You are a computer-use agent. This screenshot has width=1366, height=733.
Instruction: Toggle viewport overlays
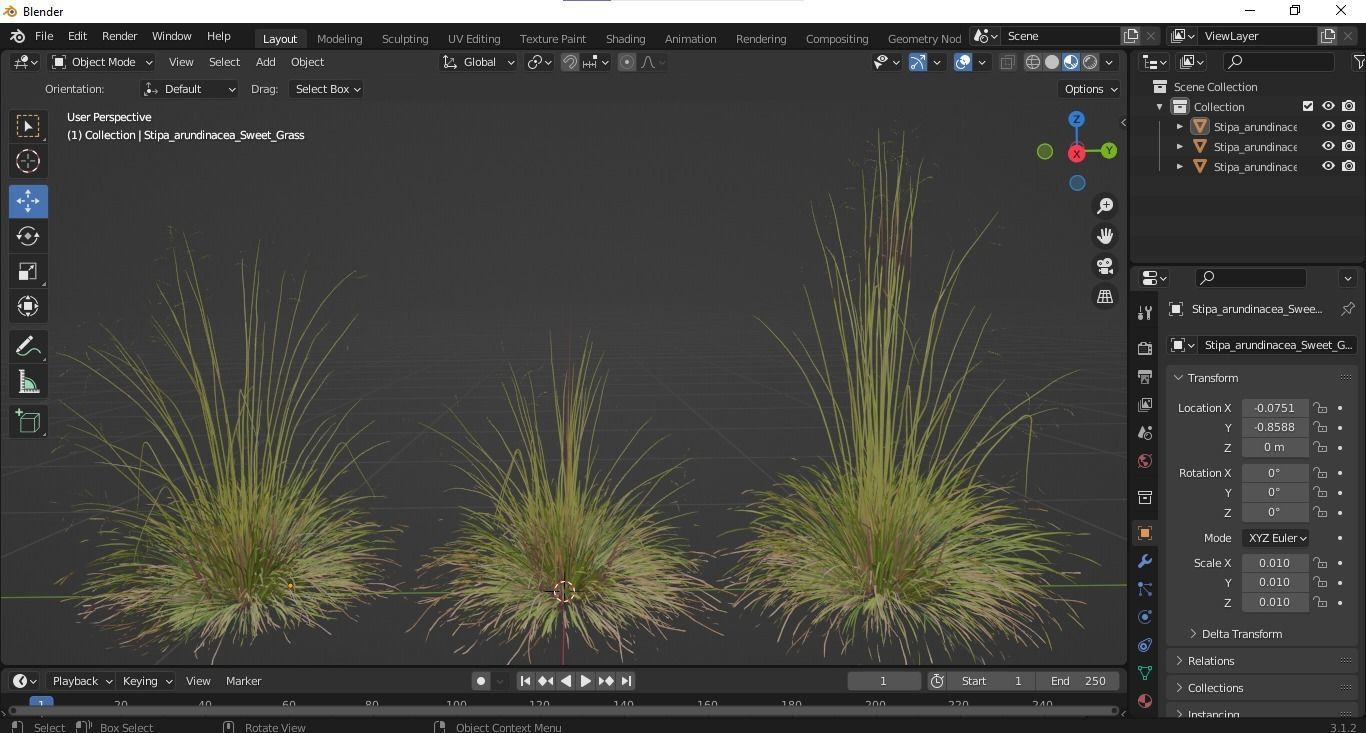(x=963, y=62)
